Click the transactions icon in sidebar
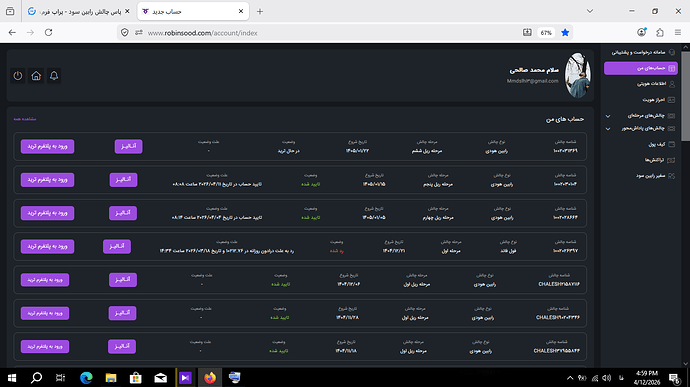690x387 pixels. [672, 160]
